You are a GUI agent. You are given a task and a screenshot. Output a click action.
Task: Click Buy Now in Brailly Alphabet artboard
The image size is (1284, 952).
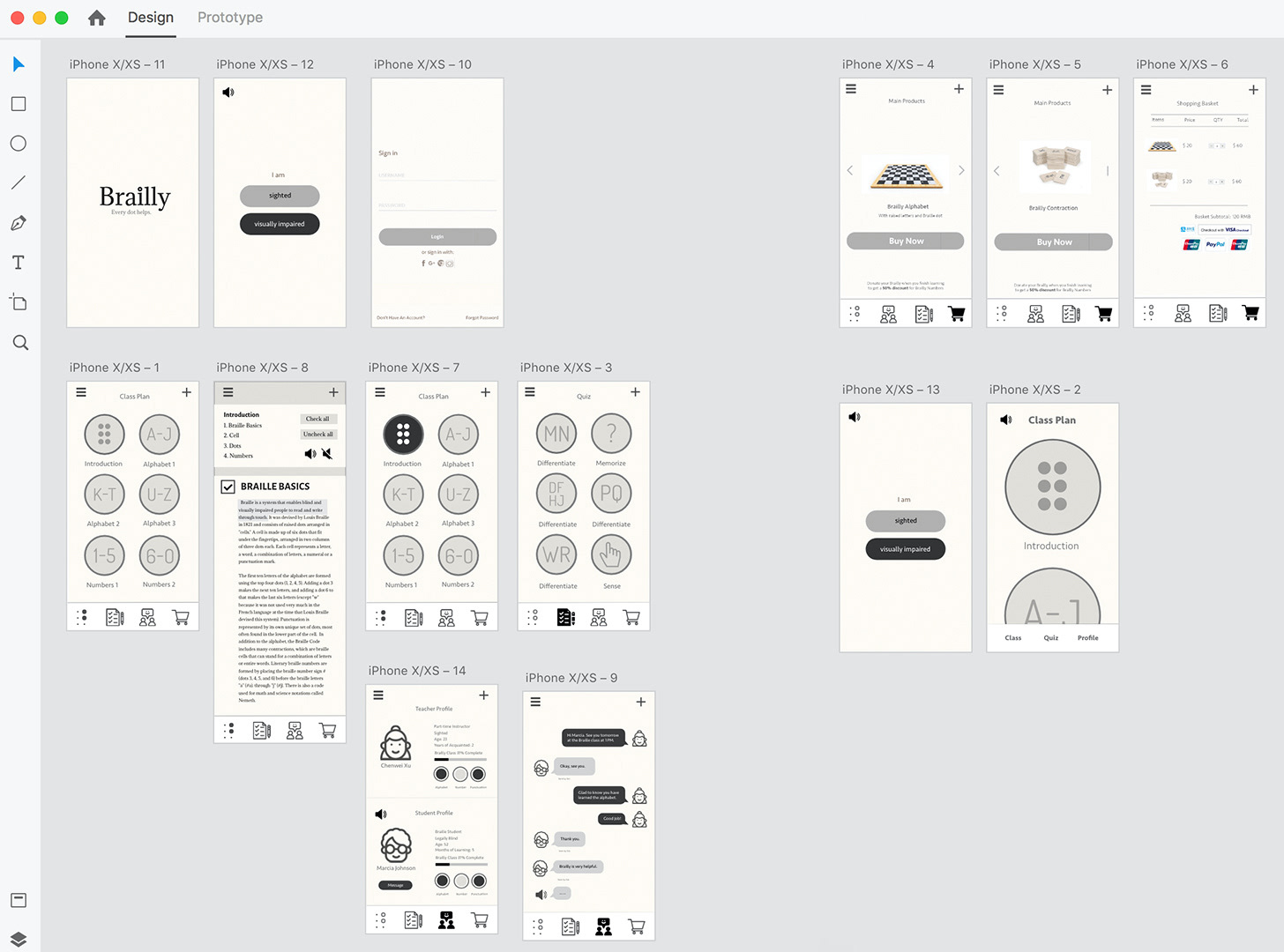coord(906,241)
